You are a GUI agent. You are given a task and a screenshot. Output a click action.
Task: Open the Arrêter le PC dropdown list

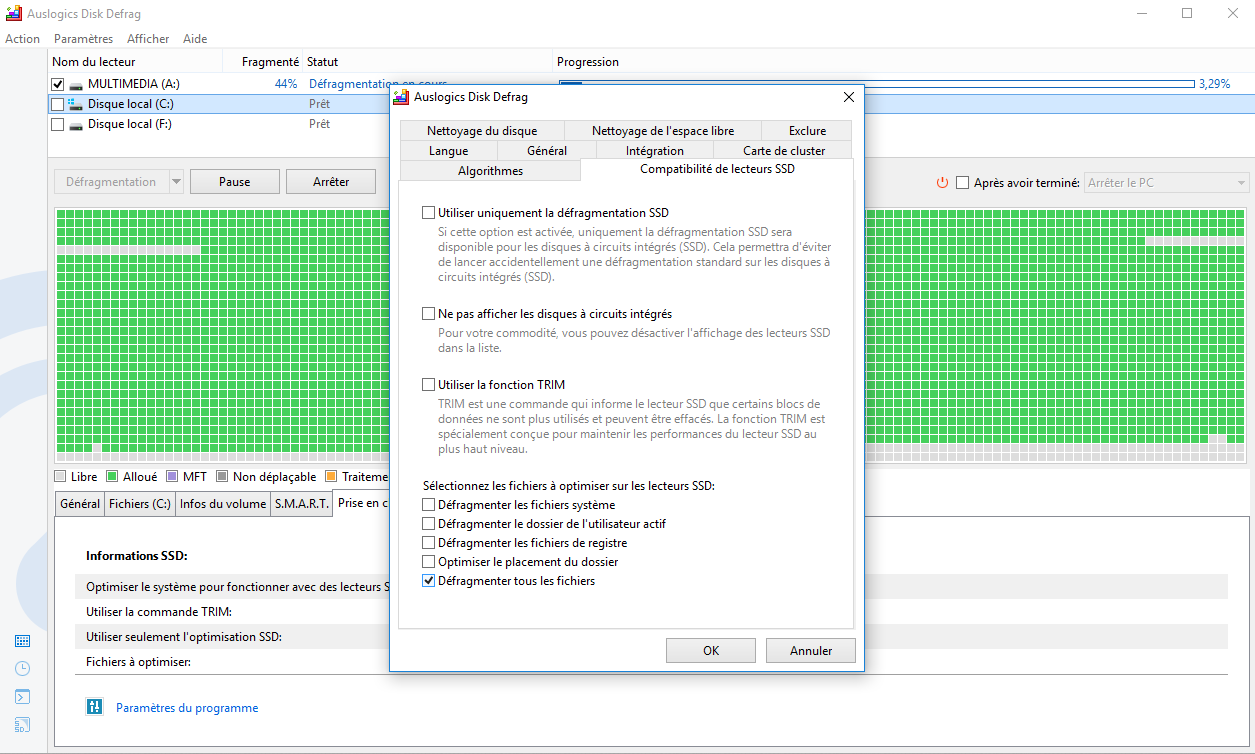tap(1240, 182)
